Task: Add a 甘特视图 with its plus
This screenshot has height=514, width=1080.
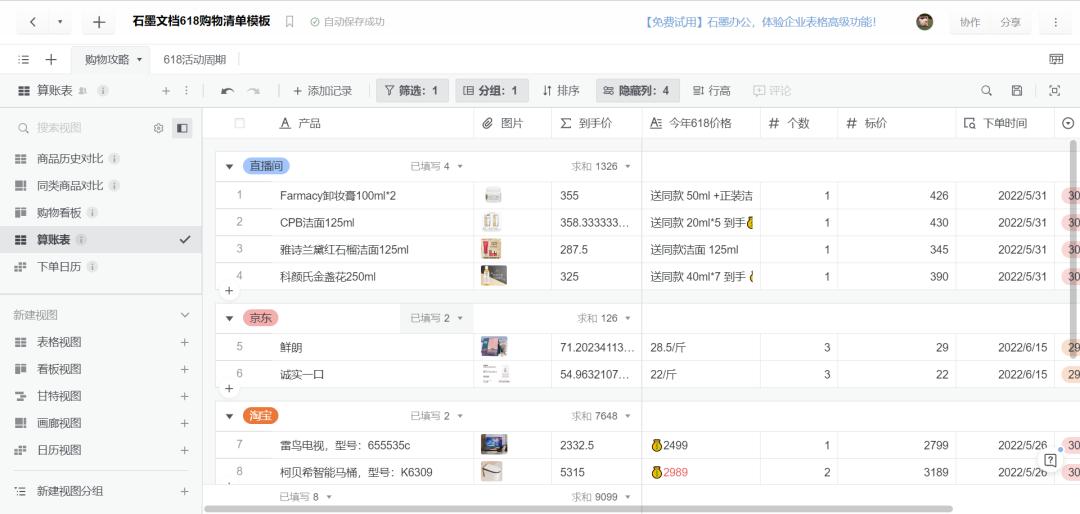Action: pos(184,396)
